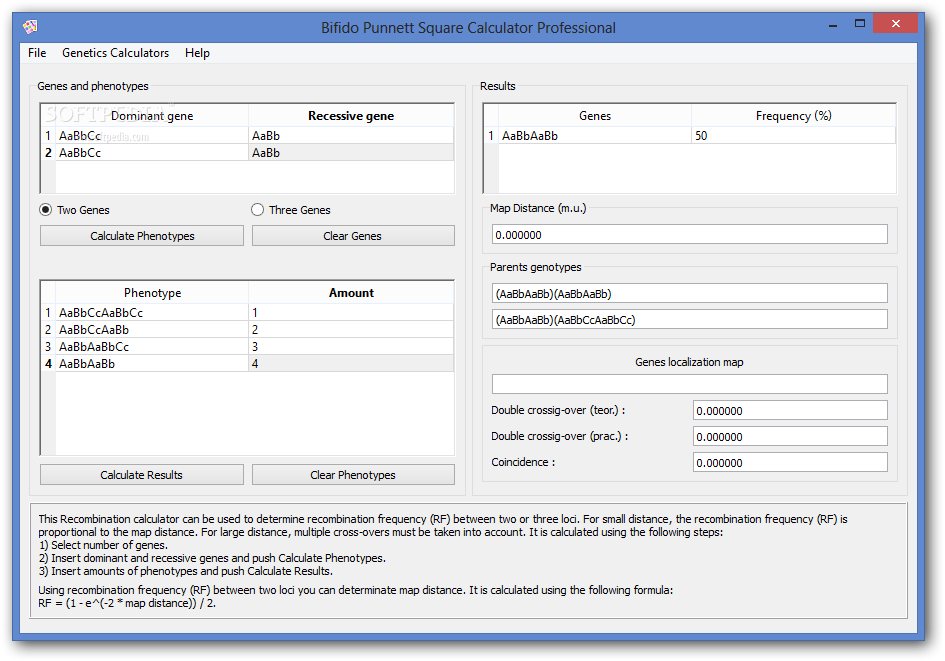This screenshot has width=945, height=661.
Task: Click the second Parents genotypes field with AaBbCcAaBbCc
Action: (689, 319)
